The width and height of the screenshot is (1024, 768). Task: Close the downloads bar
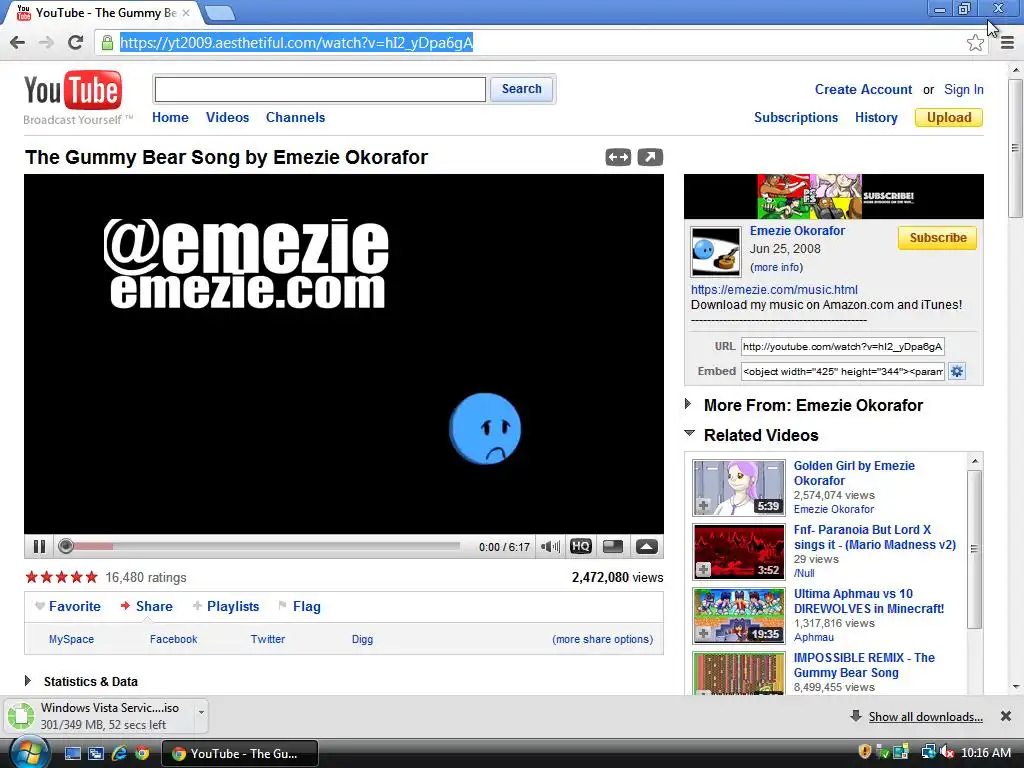point(1006,716)
